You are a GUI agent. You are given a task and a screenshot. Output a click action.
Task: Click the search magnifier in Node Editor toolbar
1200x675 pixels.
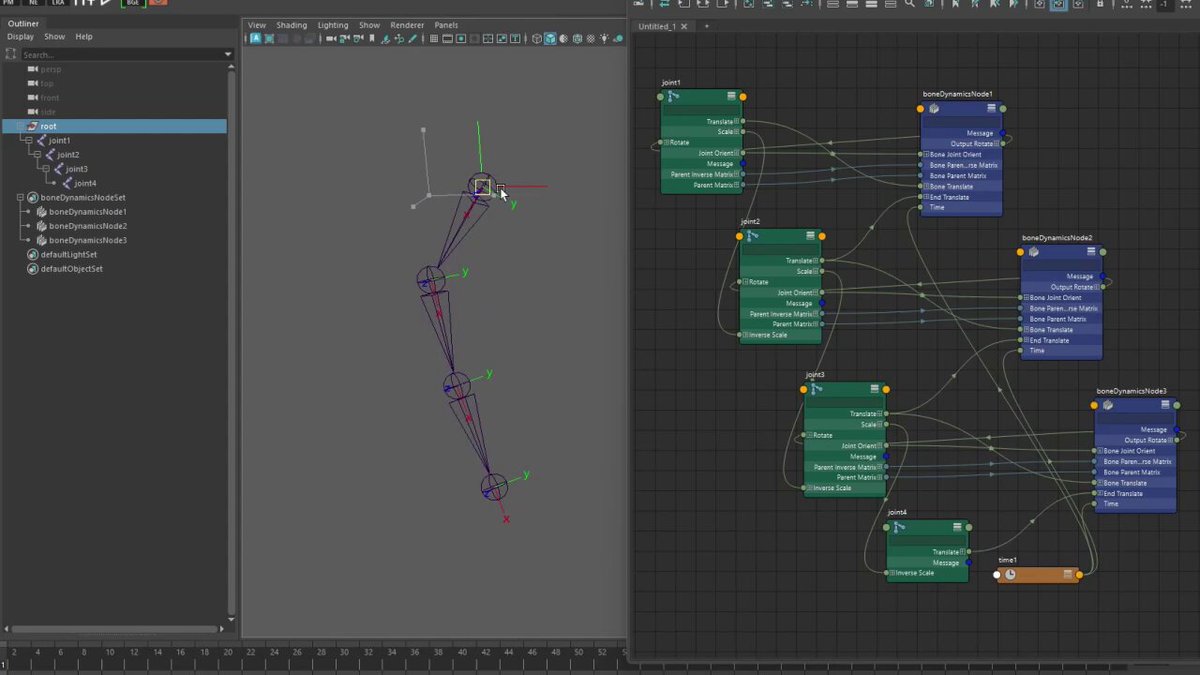click(x=909, y=4)
